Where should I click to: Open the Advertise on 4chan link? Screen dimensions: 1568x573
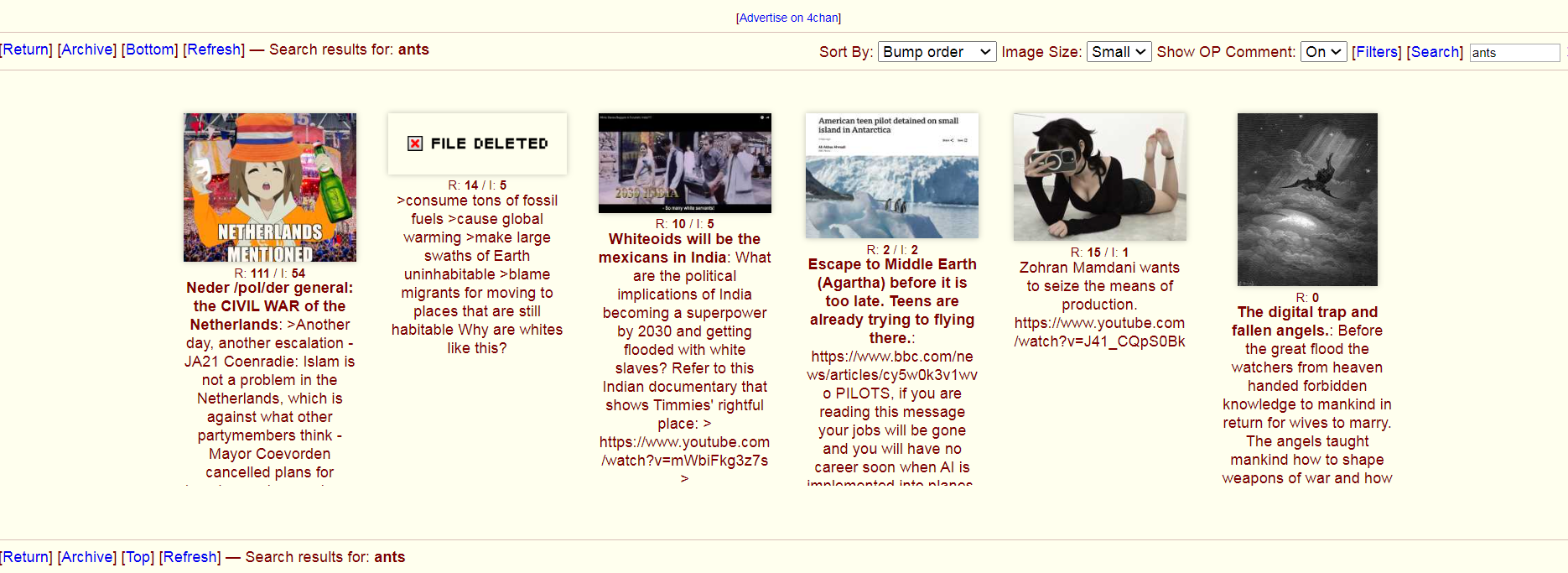788,18
